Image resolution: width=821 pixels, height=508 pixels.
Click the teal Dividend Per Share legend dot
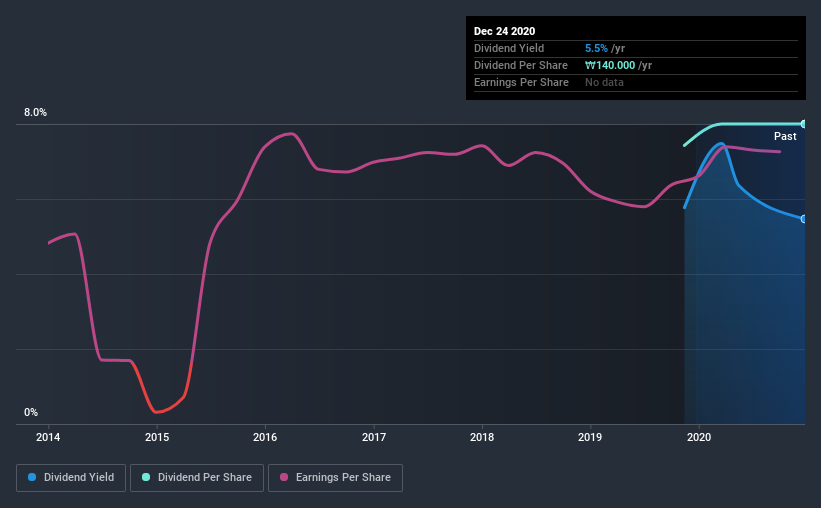pyautogui.click(x=146, y=477)
